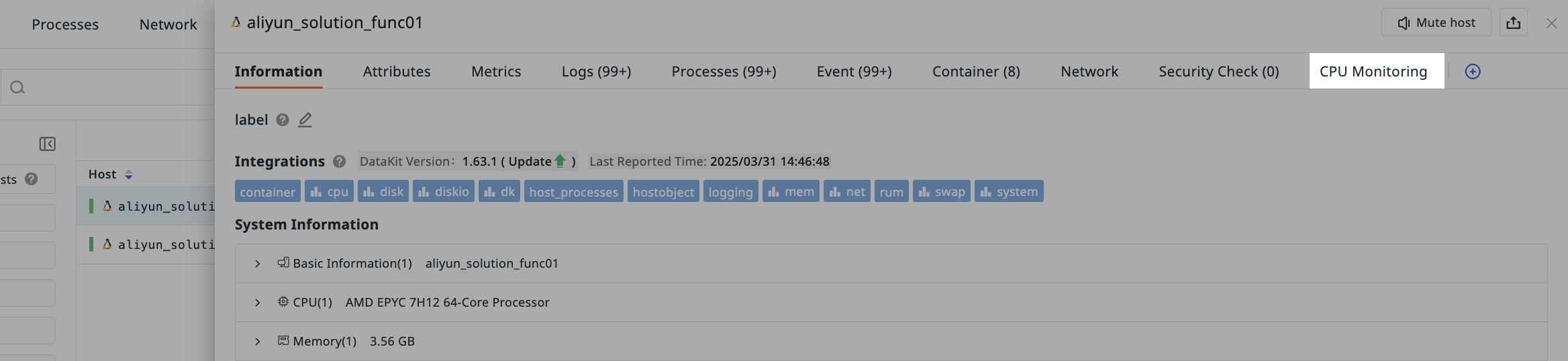Expand the Memory(1) row
1568x361 pixels.
[x=258, y=342]
